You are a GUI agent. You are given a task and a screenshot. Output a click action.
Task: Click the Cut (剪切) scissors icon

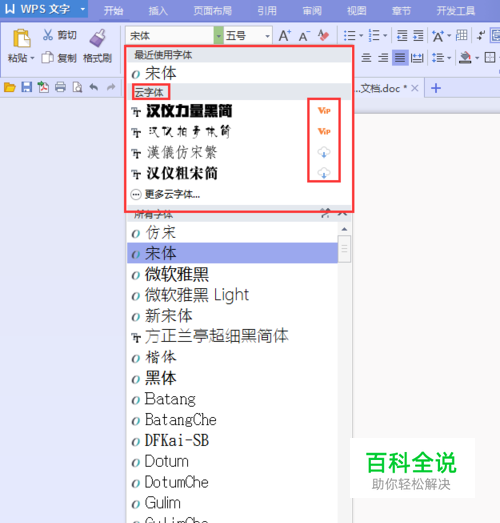coord(48,35)
